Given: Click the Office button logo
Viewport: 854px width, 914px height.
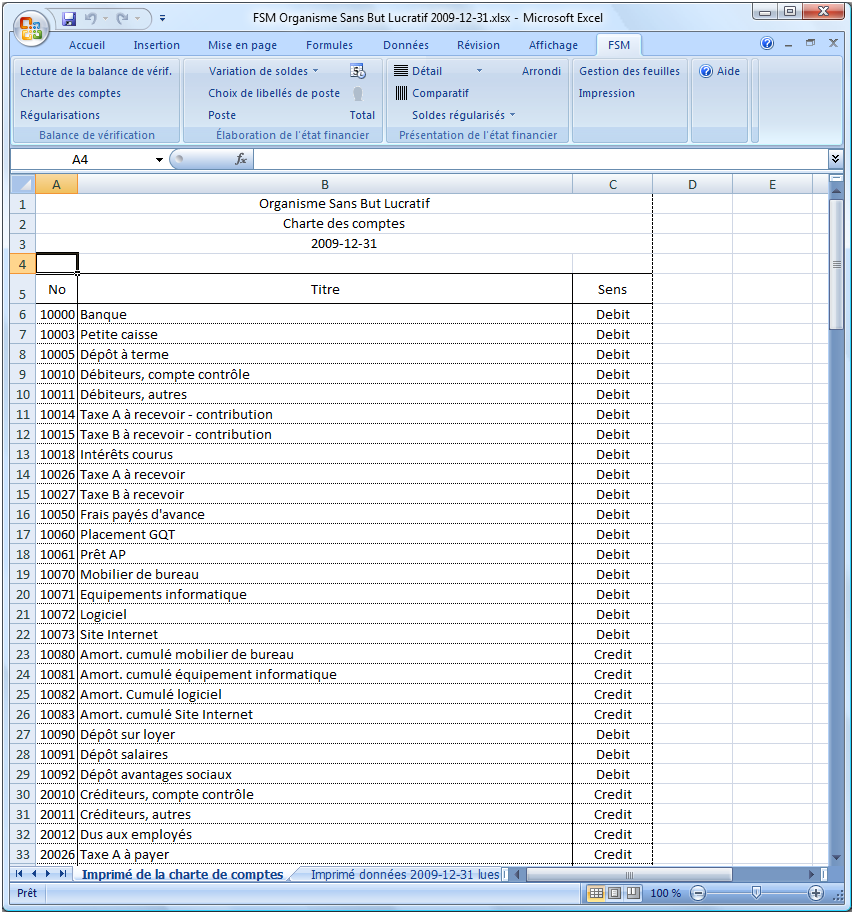Looking at the screenshot, I should [x=30, y=25].
